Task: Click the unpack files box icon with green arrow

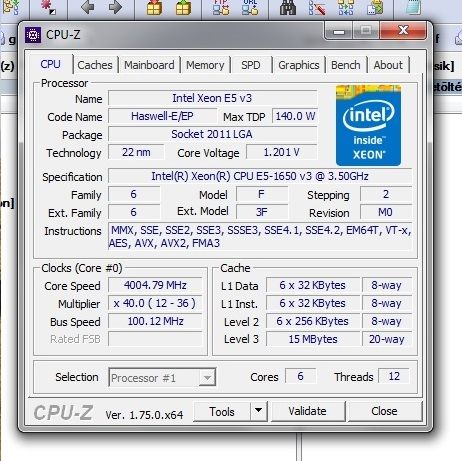Action: click(183, 8)
